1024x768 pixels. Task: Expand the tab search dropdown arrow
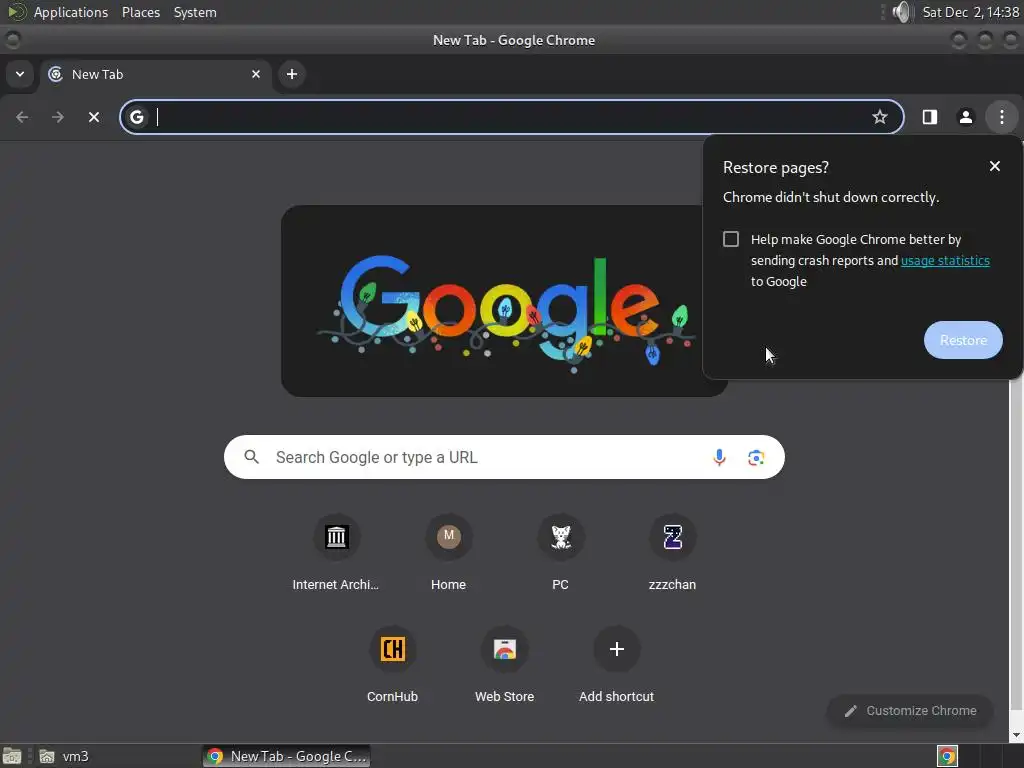click(x=20, y=74)
